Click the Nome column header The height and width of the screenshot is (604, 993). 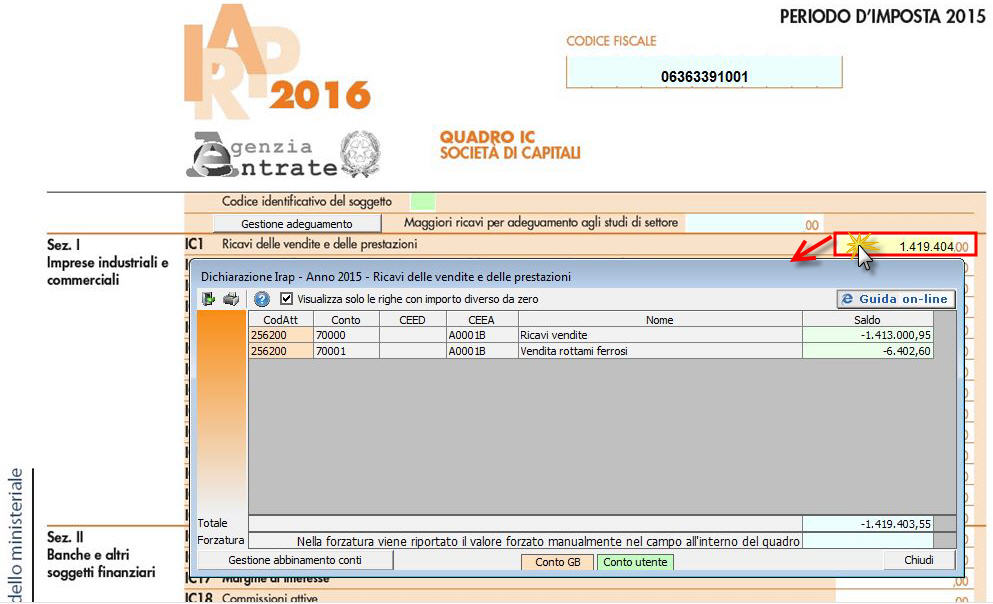[660, 320]
